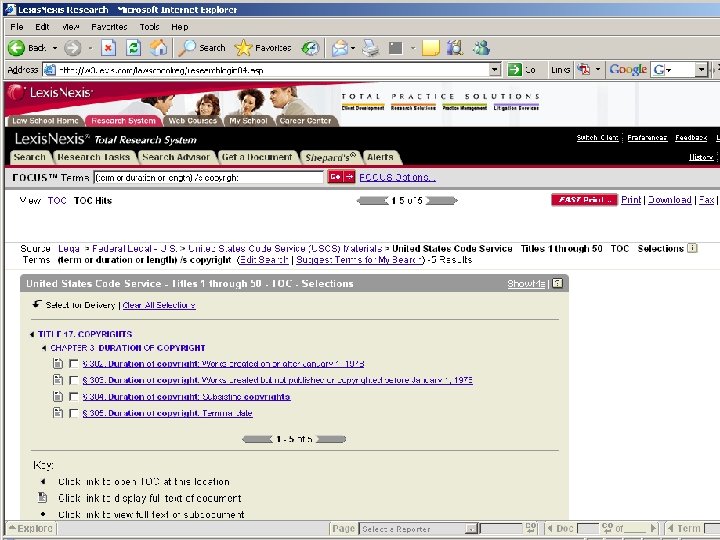The image size is (720, 540).
Task: Click the LexisNexis logo in banner
Action: point(50,93)
